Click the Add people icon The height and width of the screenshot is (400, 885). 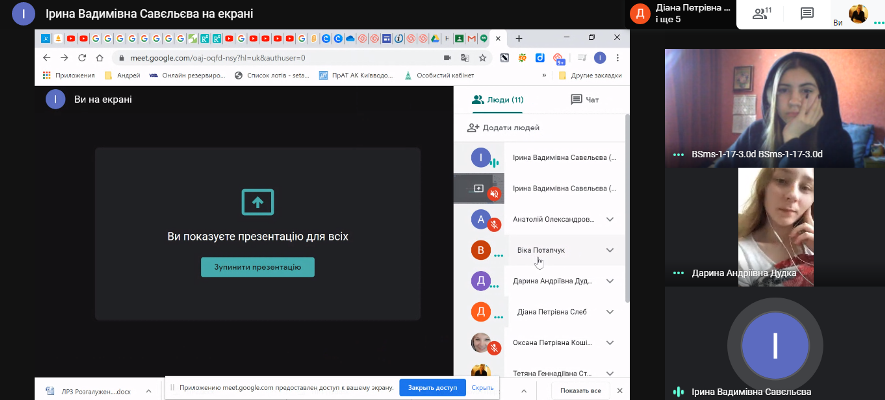(x=474, y=128)
